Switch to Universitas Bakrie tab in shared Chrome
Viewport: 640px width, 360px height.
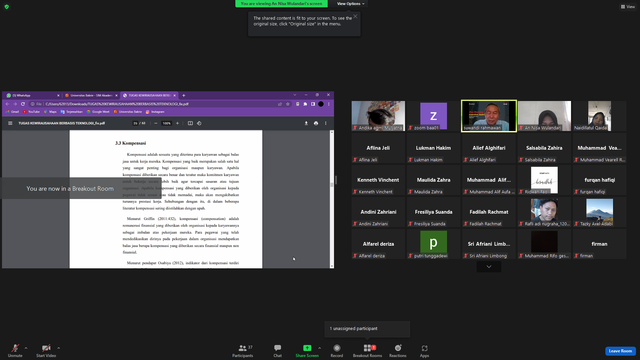point(91,96)
